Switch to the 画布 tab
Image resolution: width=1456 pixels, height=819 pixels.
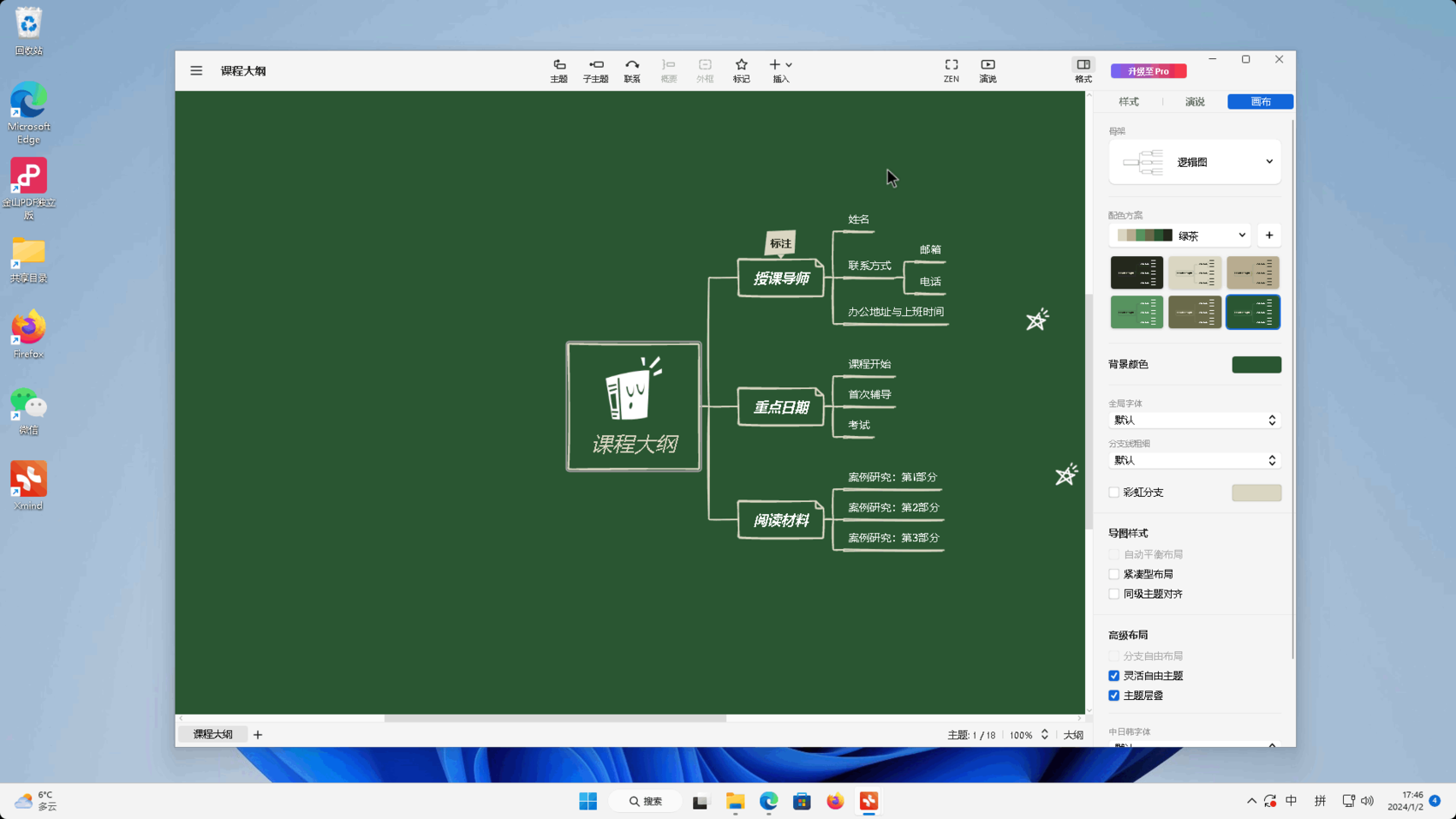coord(1261,102)
